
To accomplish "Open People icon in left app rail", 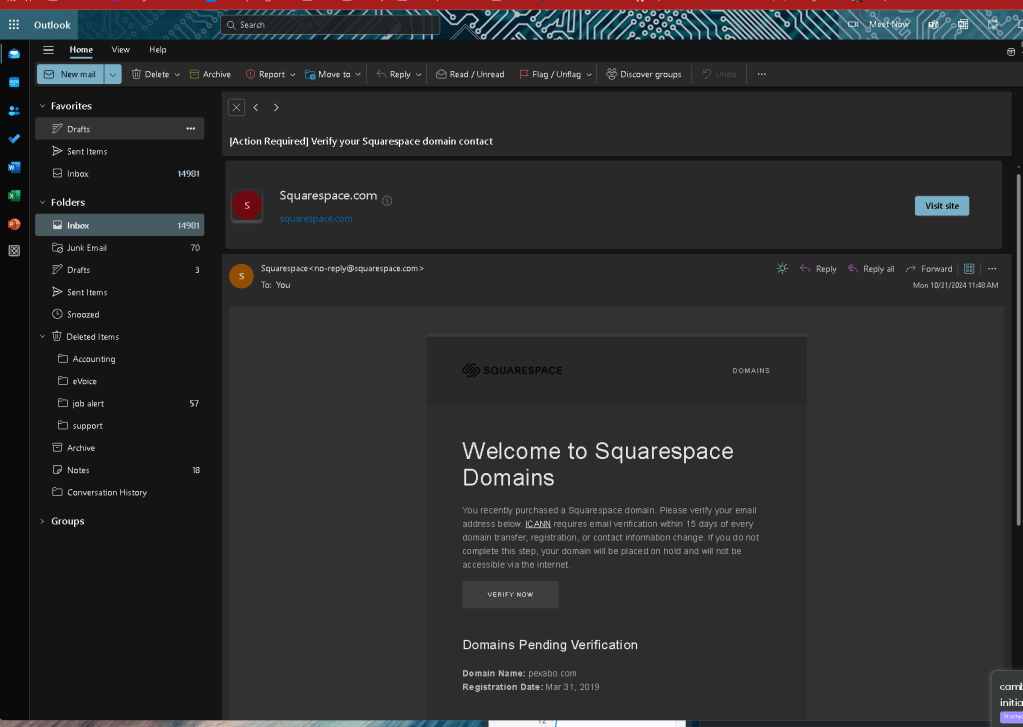I will (14, 110).
